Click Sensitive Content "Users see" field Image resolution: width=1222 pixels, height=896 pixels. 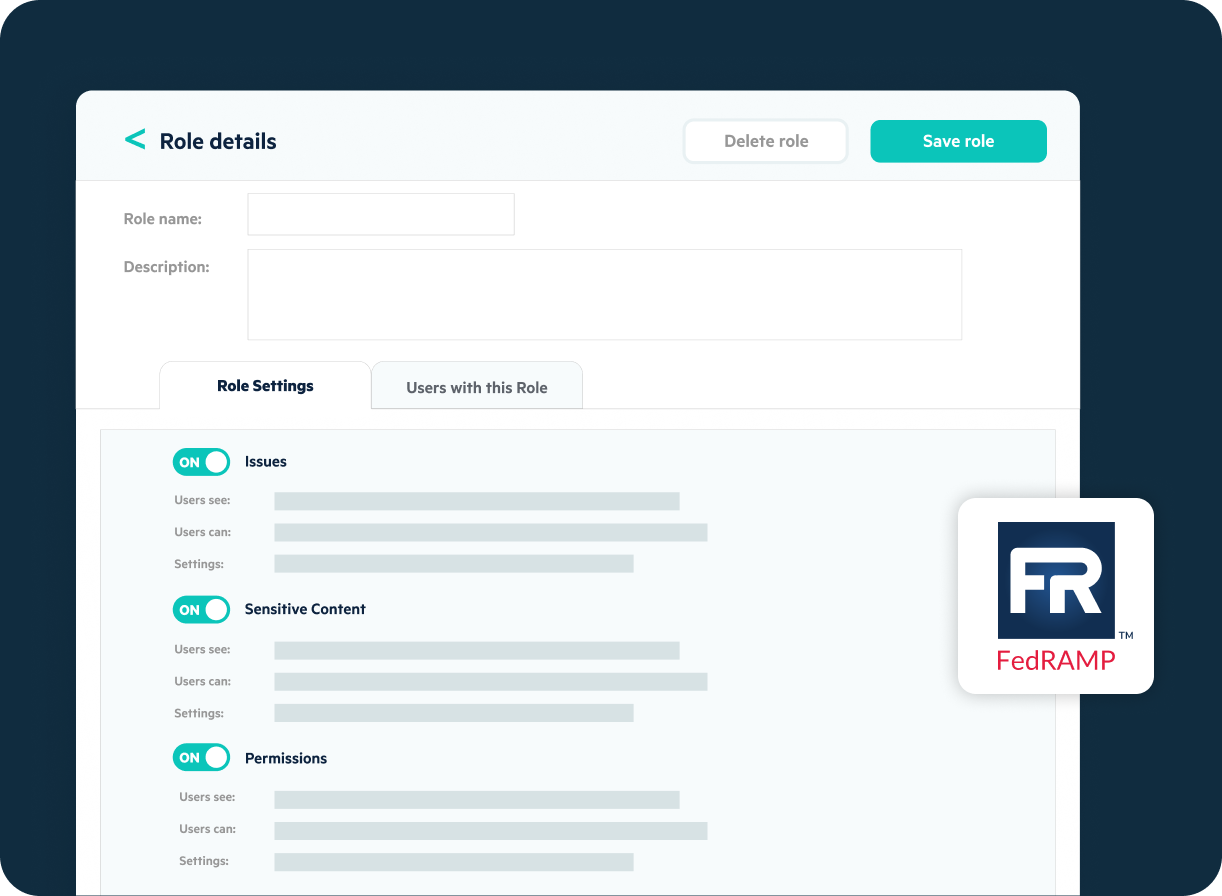tap(477, 650)
